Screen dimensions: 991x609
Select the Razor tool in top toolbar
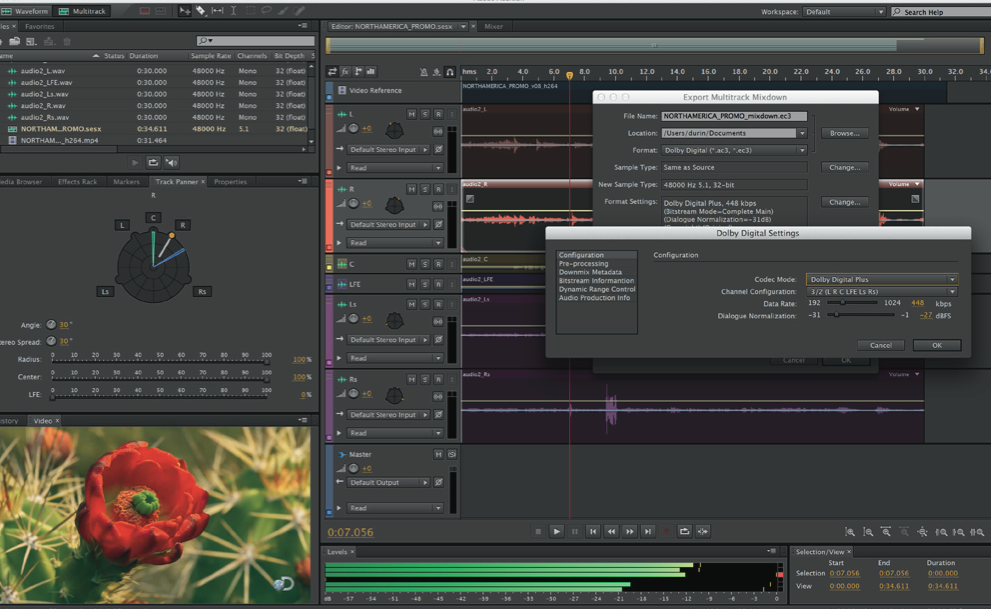pos(200,11)
